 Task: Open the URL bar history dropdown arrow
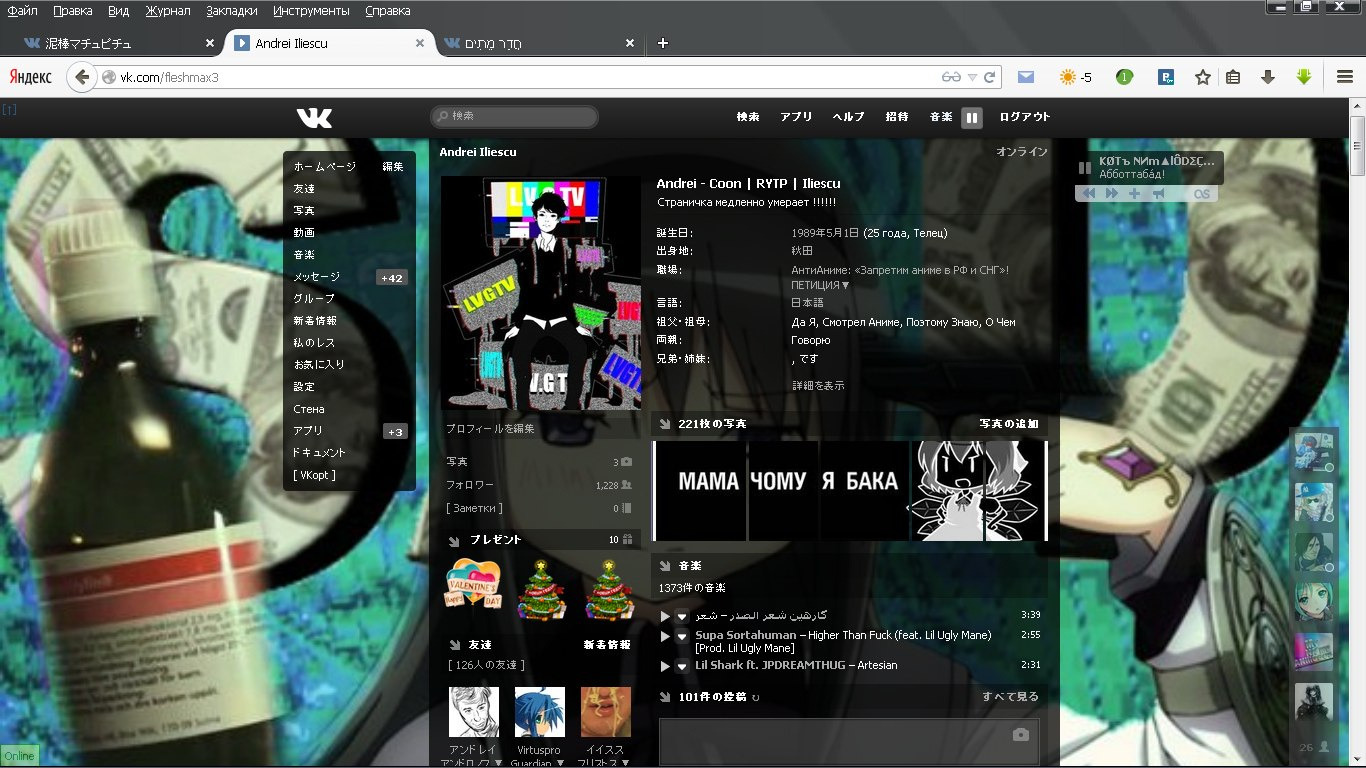coord(972,77)
